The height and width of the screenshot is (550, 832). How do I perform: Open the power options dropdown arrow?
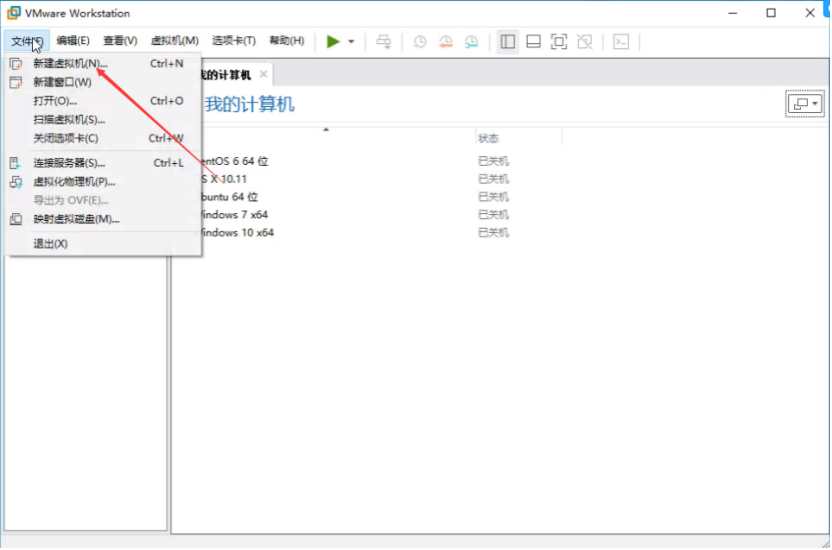(x=351, y=41)
